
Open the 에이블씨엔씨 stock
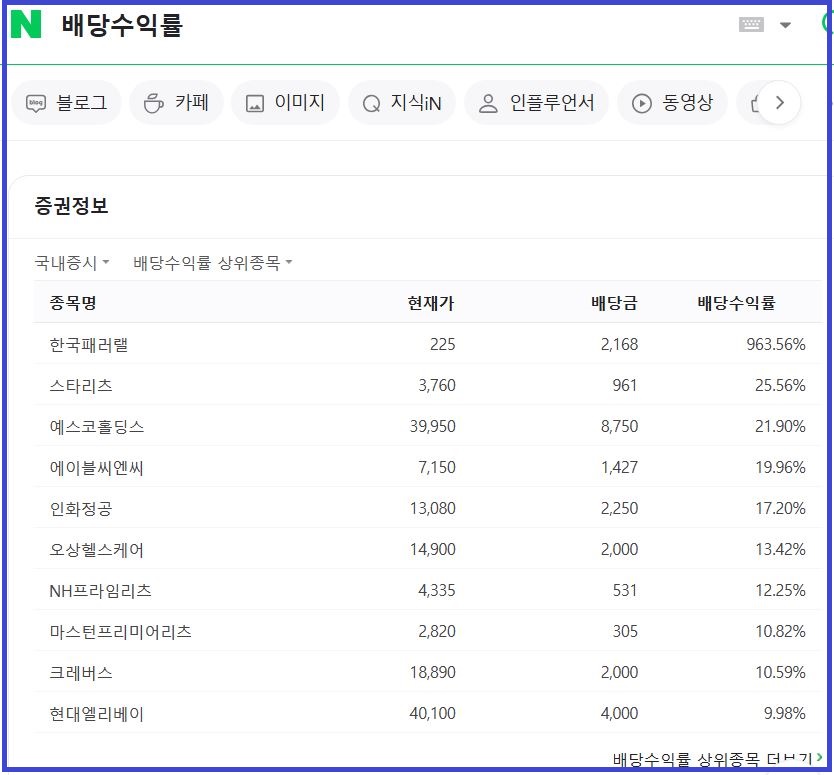(97, 468)
